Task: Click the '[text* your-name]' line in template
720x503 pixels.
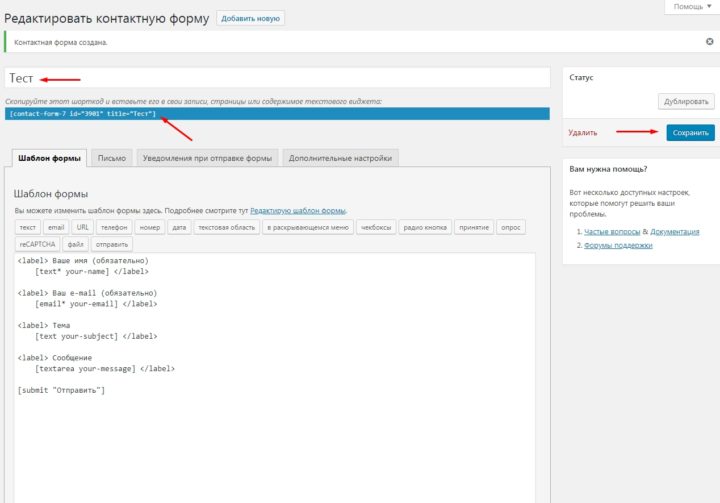Action: click(92, 271)
